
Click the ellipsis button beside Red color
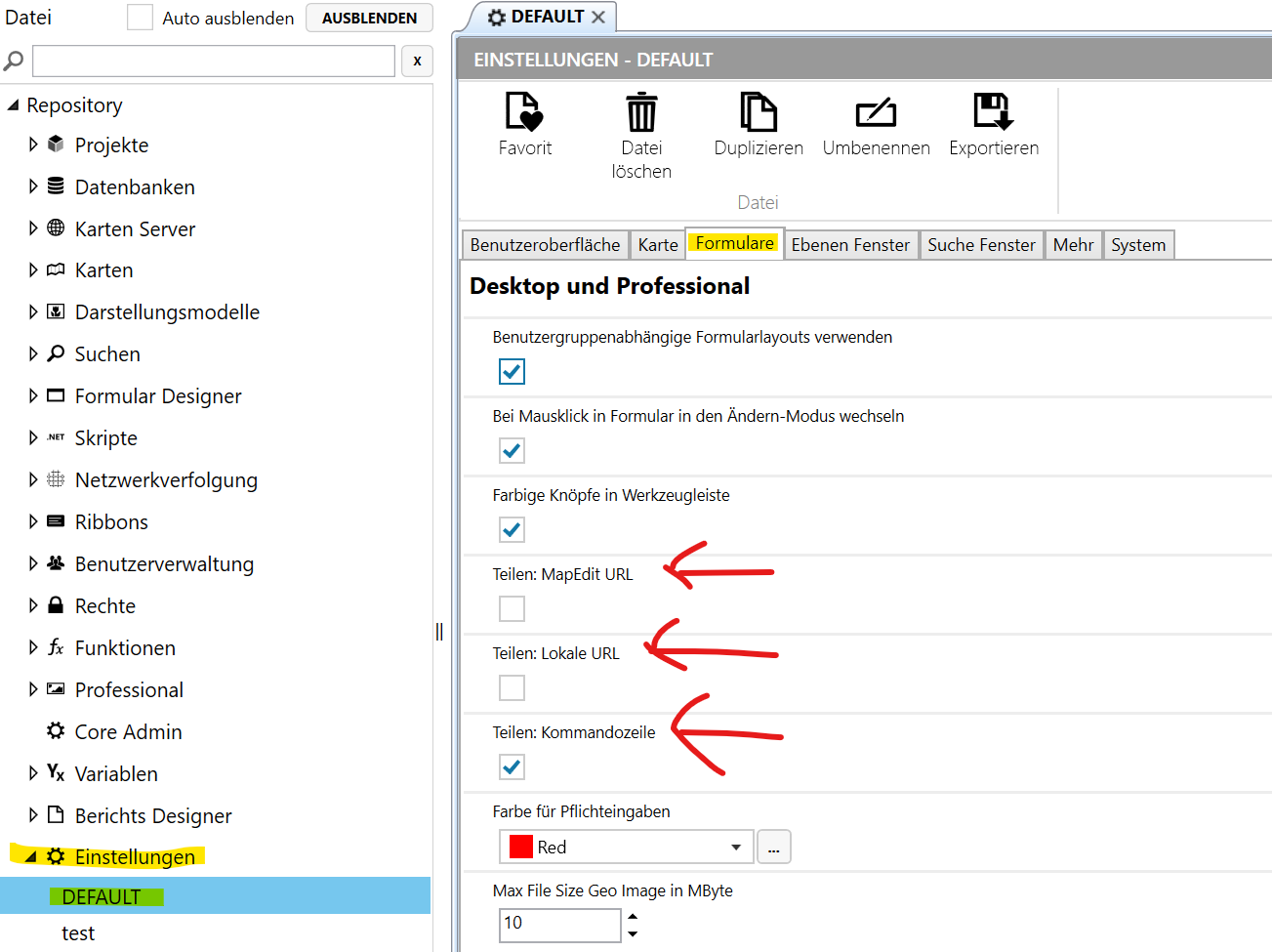pos(773,847)
